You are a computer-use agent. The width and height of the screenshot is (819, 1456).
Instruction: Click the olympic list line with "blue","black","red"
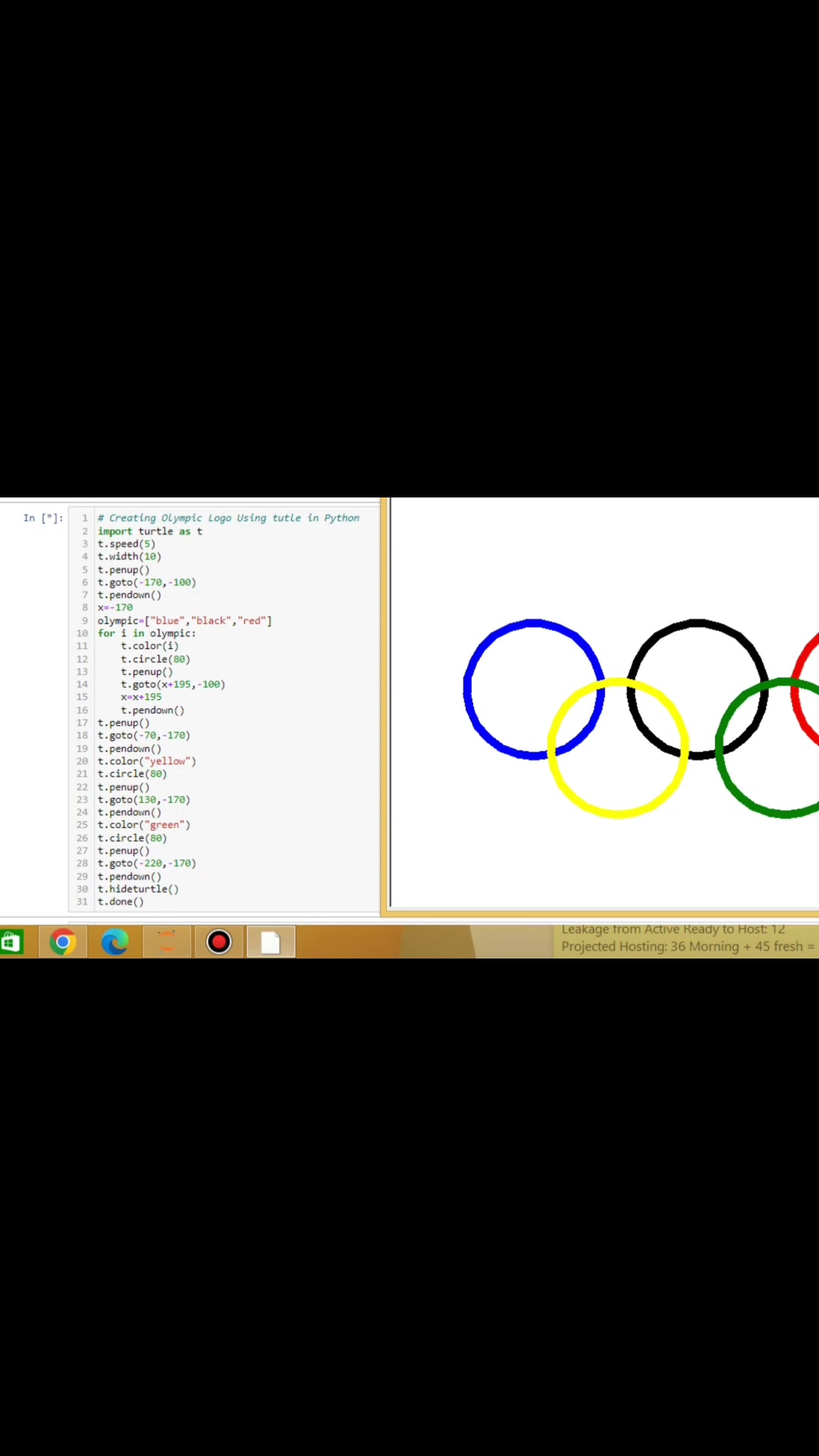click(184, 620)
